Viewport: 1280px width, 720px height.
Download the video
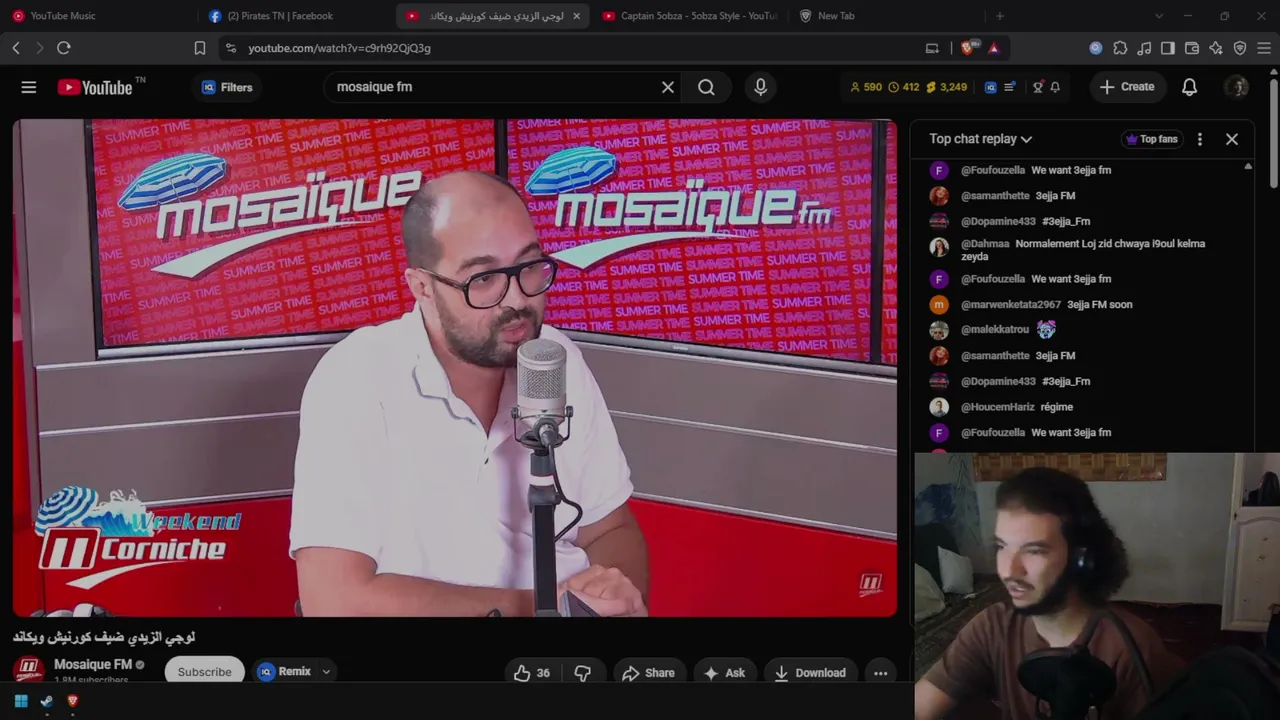810,673
